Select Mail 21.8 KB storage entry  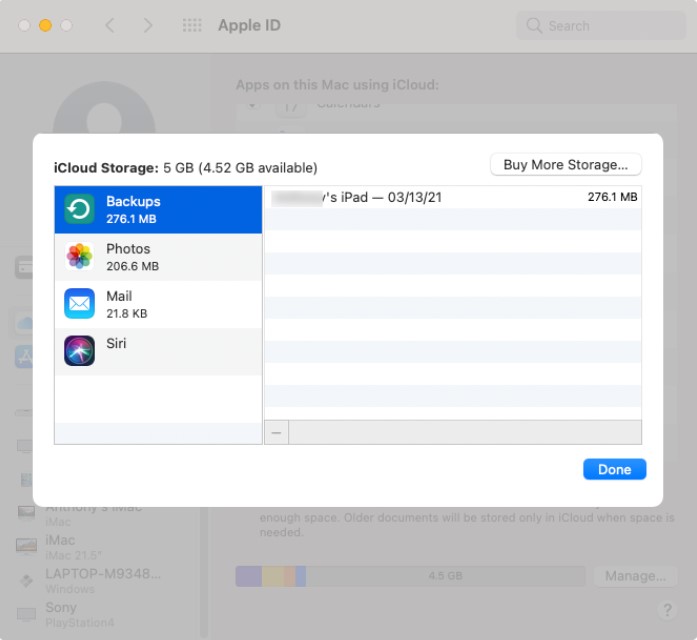(x=158, y=304)
